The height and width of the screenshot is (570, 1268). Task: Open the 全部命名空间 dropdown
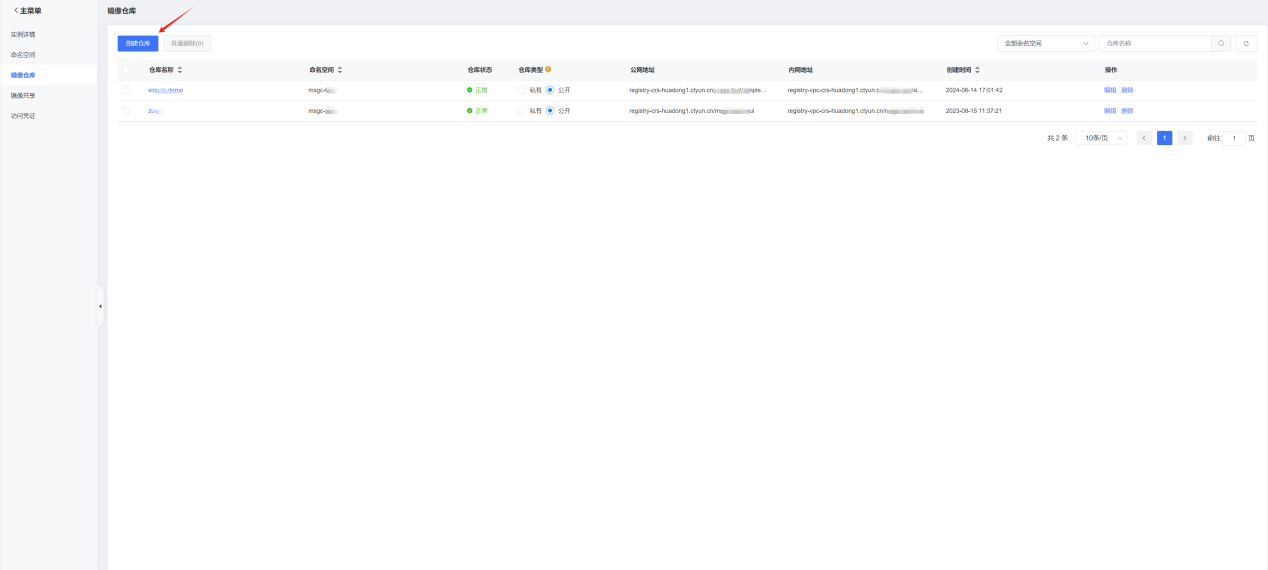tap(1045, 43)
